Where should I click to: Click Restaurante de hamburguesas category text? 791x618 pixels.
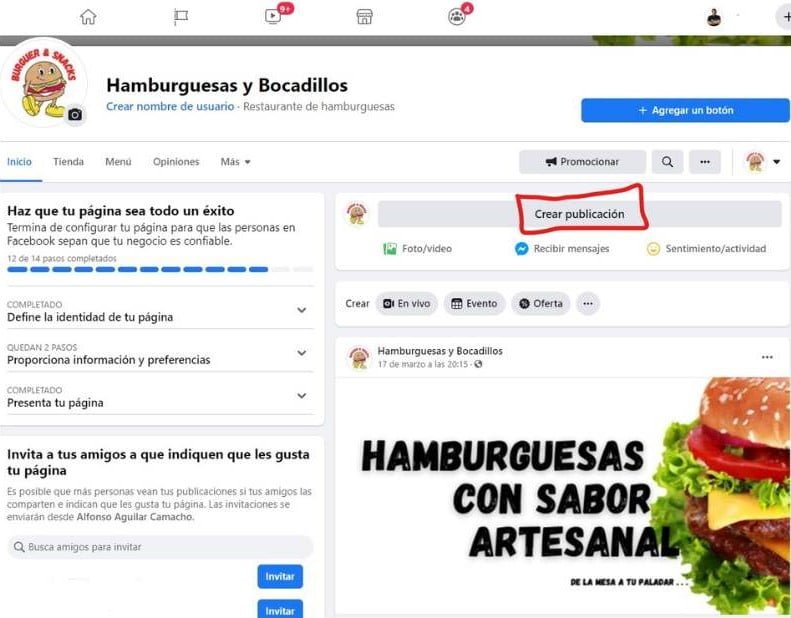[319, 106]
